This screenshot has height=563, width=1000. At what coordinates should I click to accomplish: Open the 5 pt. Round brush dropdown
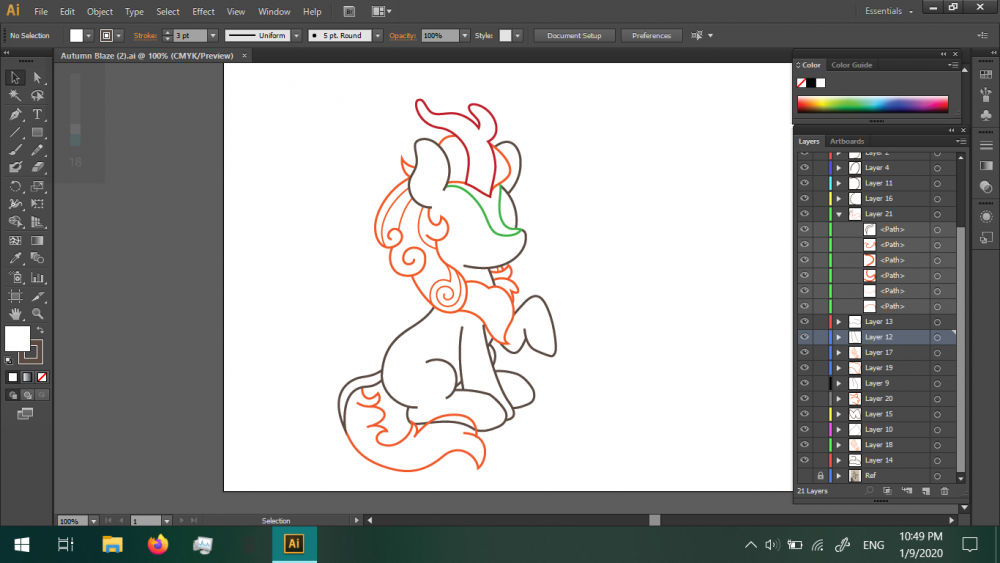coord(378,36)
